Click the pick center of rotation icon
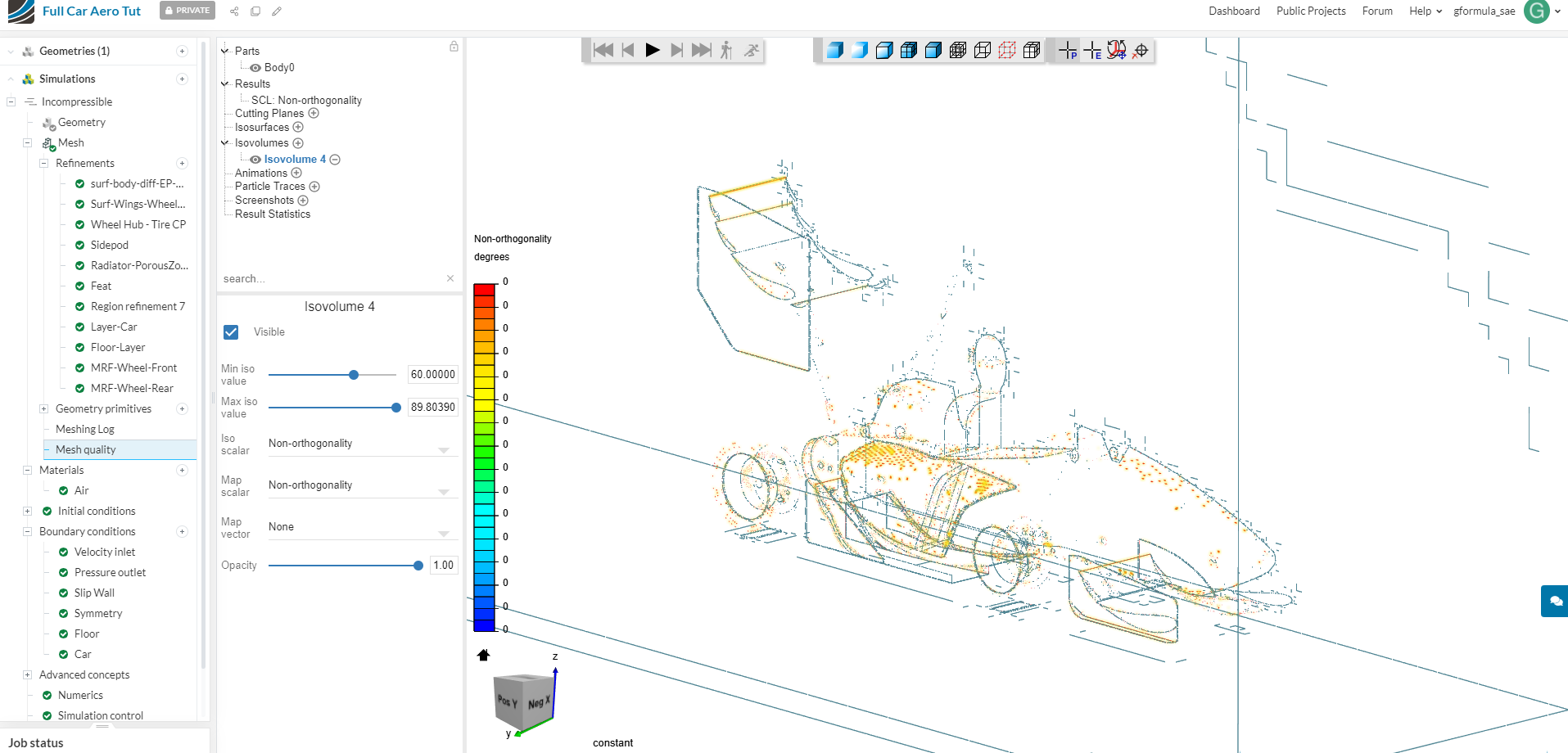Viewport: 1568px width, 753px height. point(1141,50)
